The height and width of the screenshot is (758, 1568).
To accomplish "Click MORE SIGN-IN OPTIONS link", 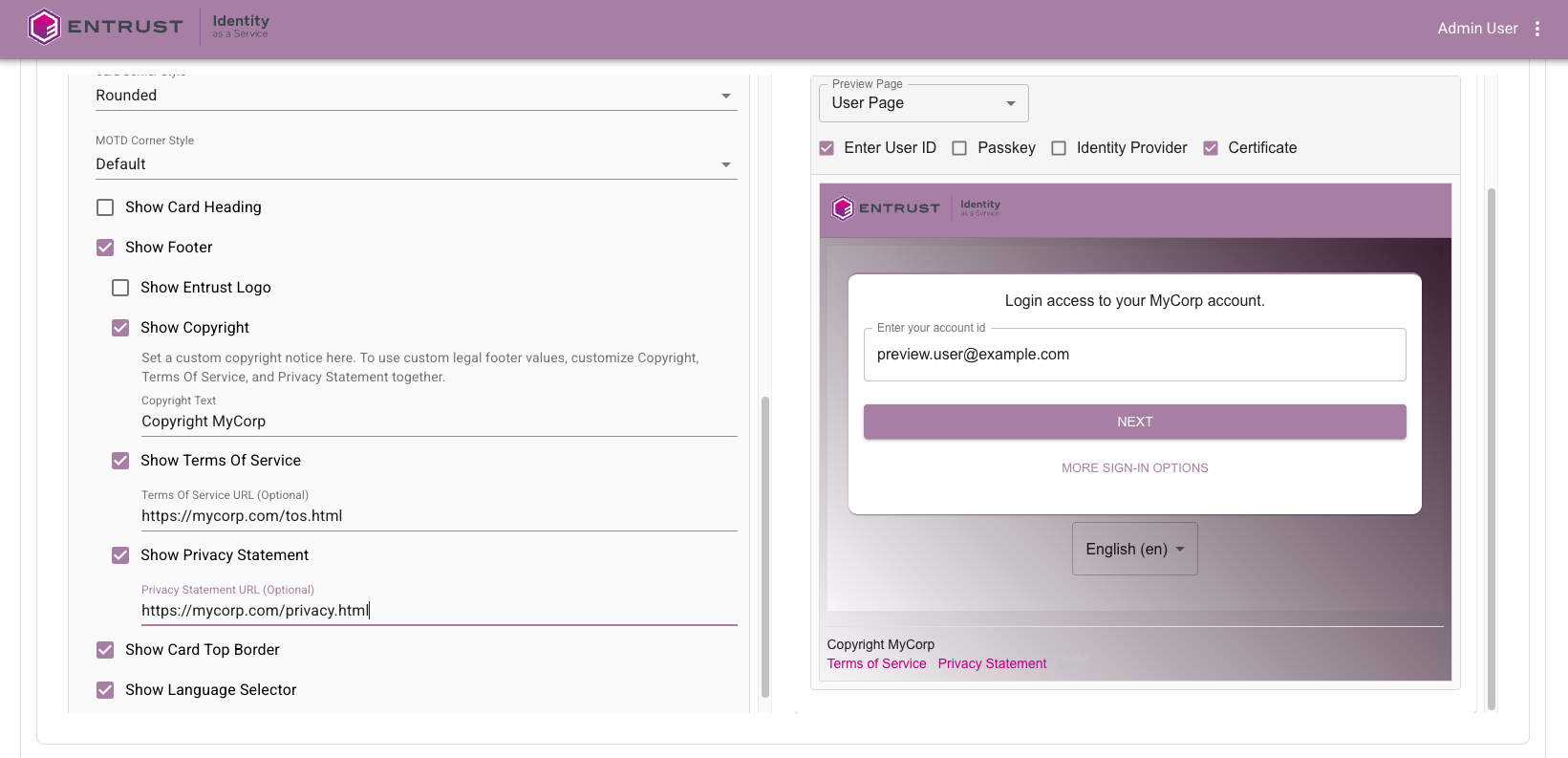I will [x=1134, y=468].
